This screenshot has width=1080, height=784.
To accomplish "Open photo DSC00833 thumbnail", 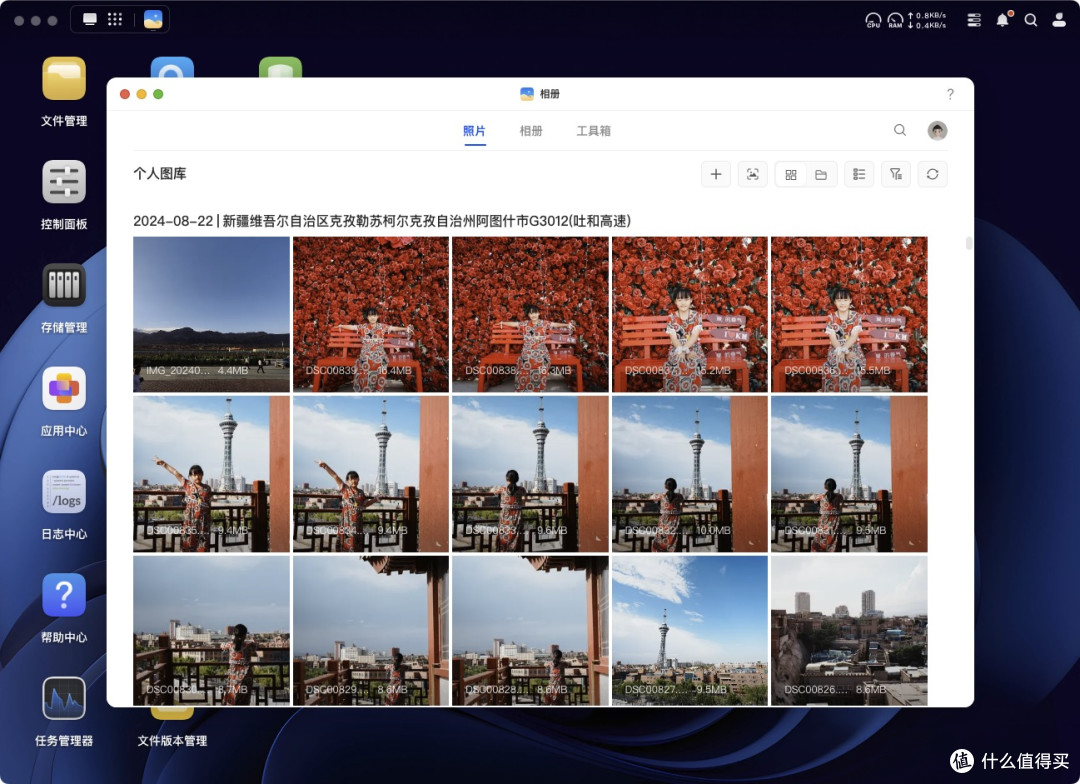I will click(530, 474).
